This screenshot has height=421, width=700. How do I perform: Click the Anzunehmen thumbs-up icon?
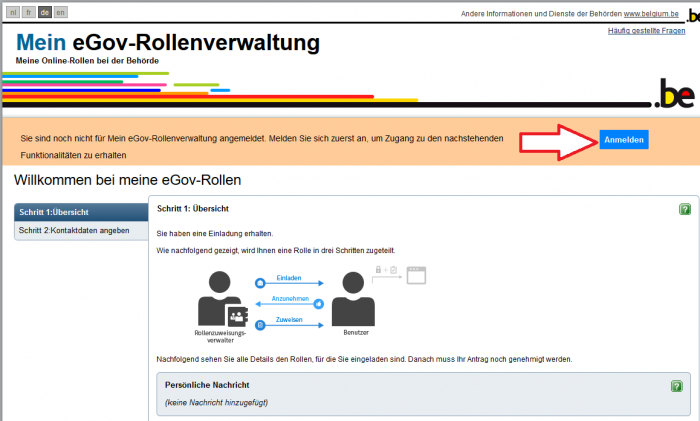(319, 304)
